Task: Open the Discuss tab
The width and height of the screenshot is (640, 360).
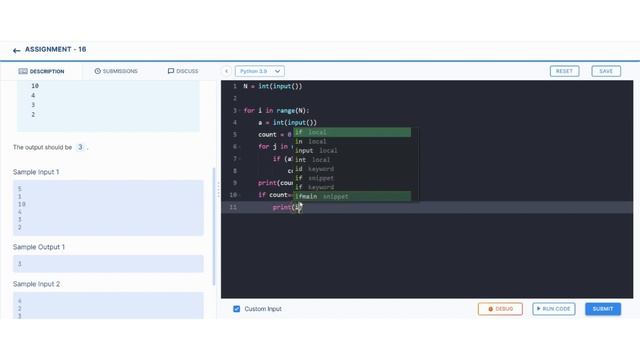Action: point(183,71)
